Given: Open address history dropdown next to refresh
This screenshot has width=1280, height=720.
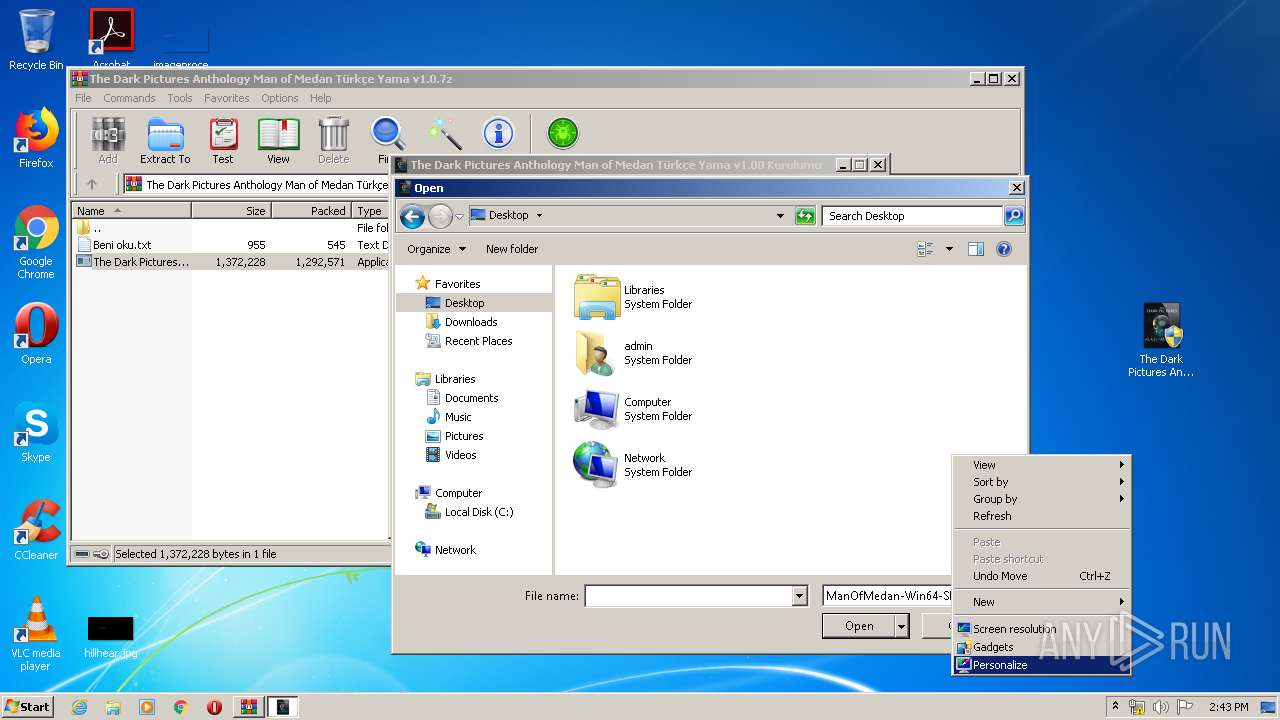Looking at the screenshot, I should [780, 215].
